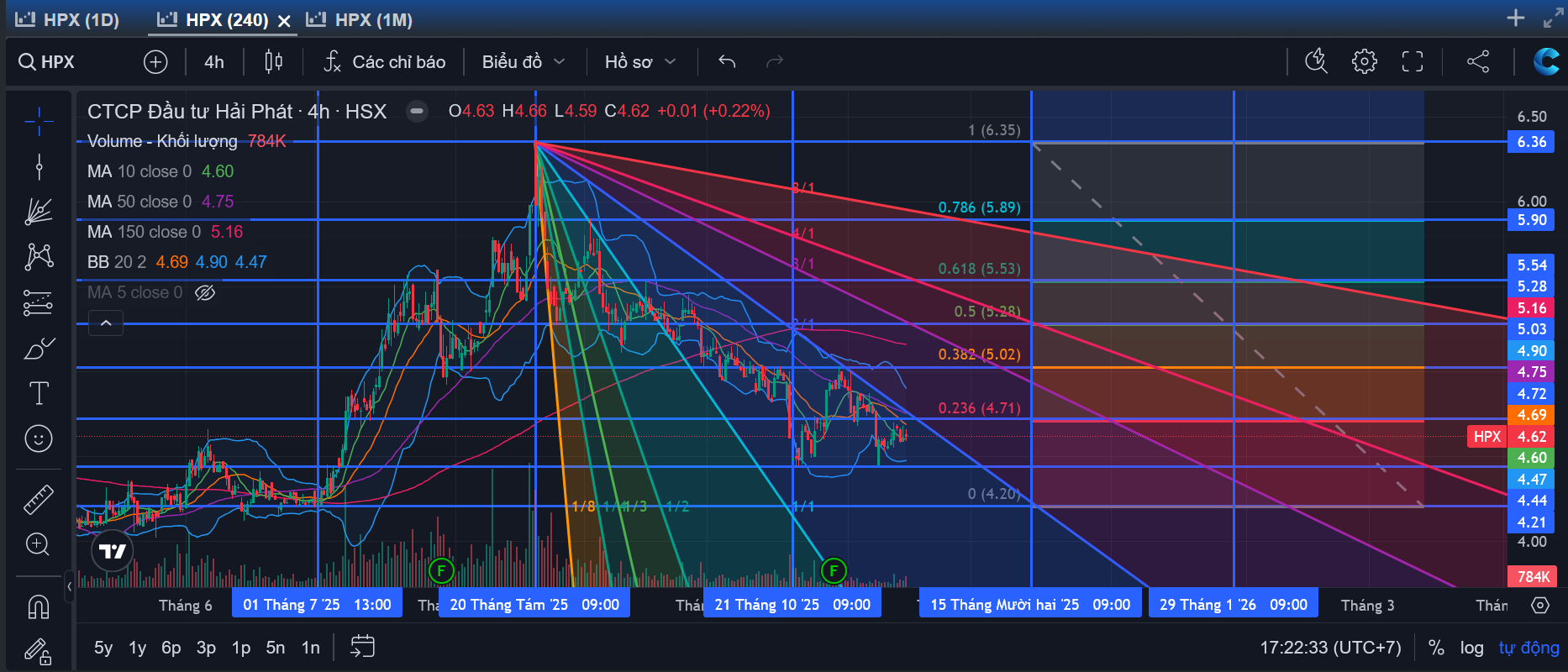Open timezone 17:22:33 (UTC+7) menu

click(1330, 647)
